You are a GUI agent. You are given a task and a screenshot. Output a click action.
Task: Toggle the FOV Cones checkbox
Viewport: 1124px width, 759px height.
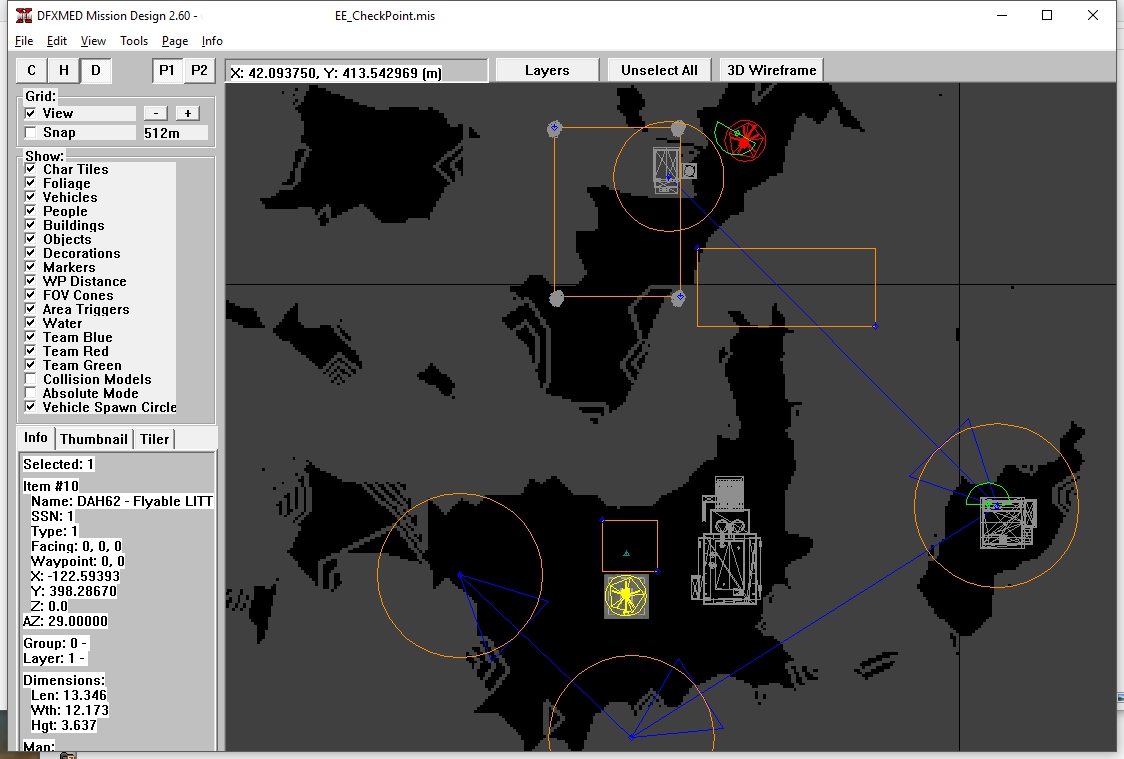pyautogui.click(x=30, y=295)
